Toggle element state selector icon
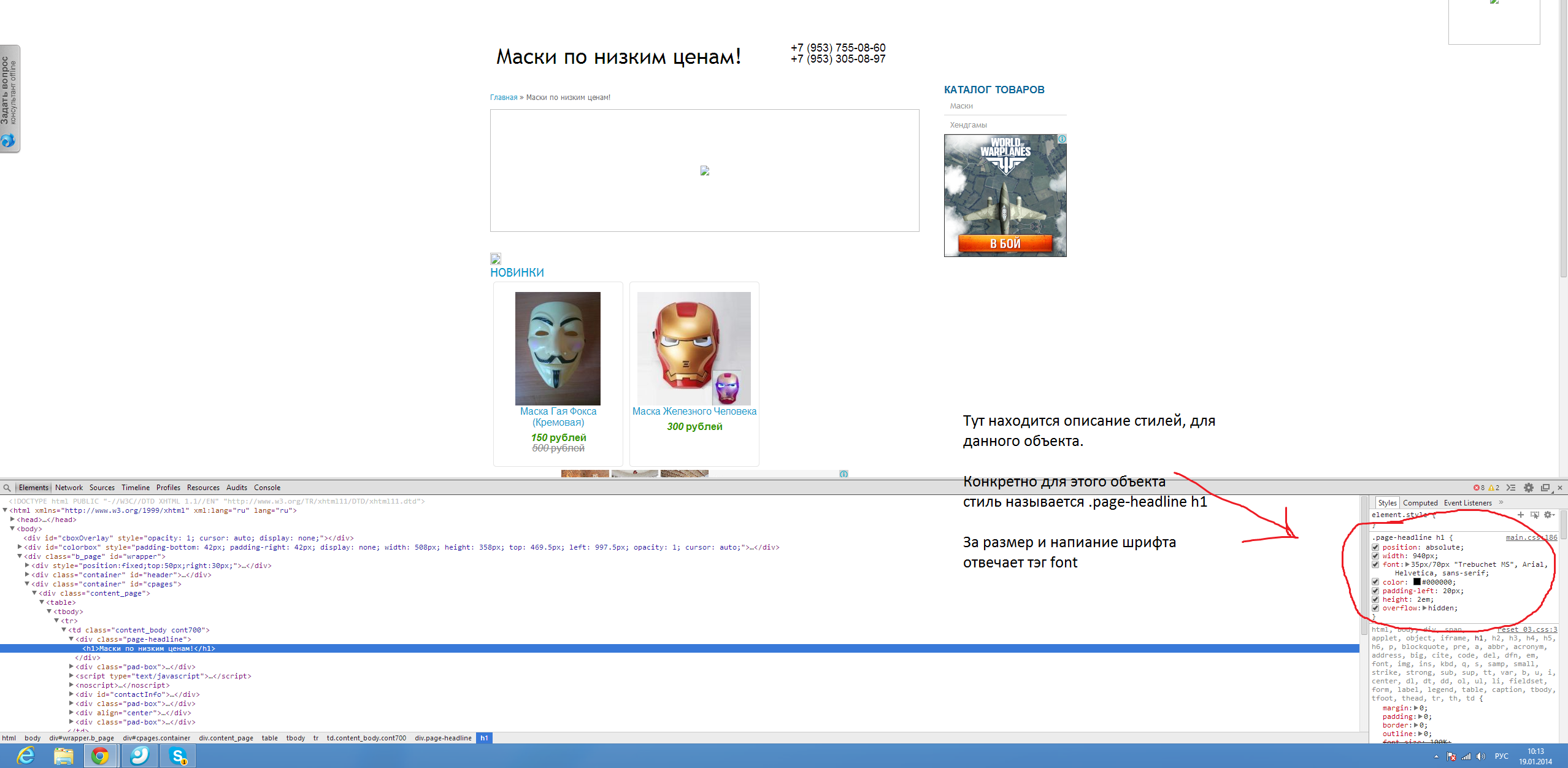The image size is (1568, 768). pyautogui.click(x=1534, y=515)
